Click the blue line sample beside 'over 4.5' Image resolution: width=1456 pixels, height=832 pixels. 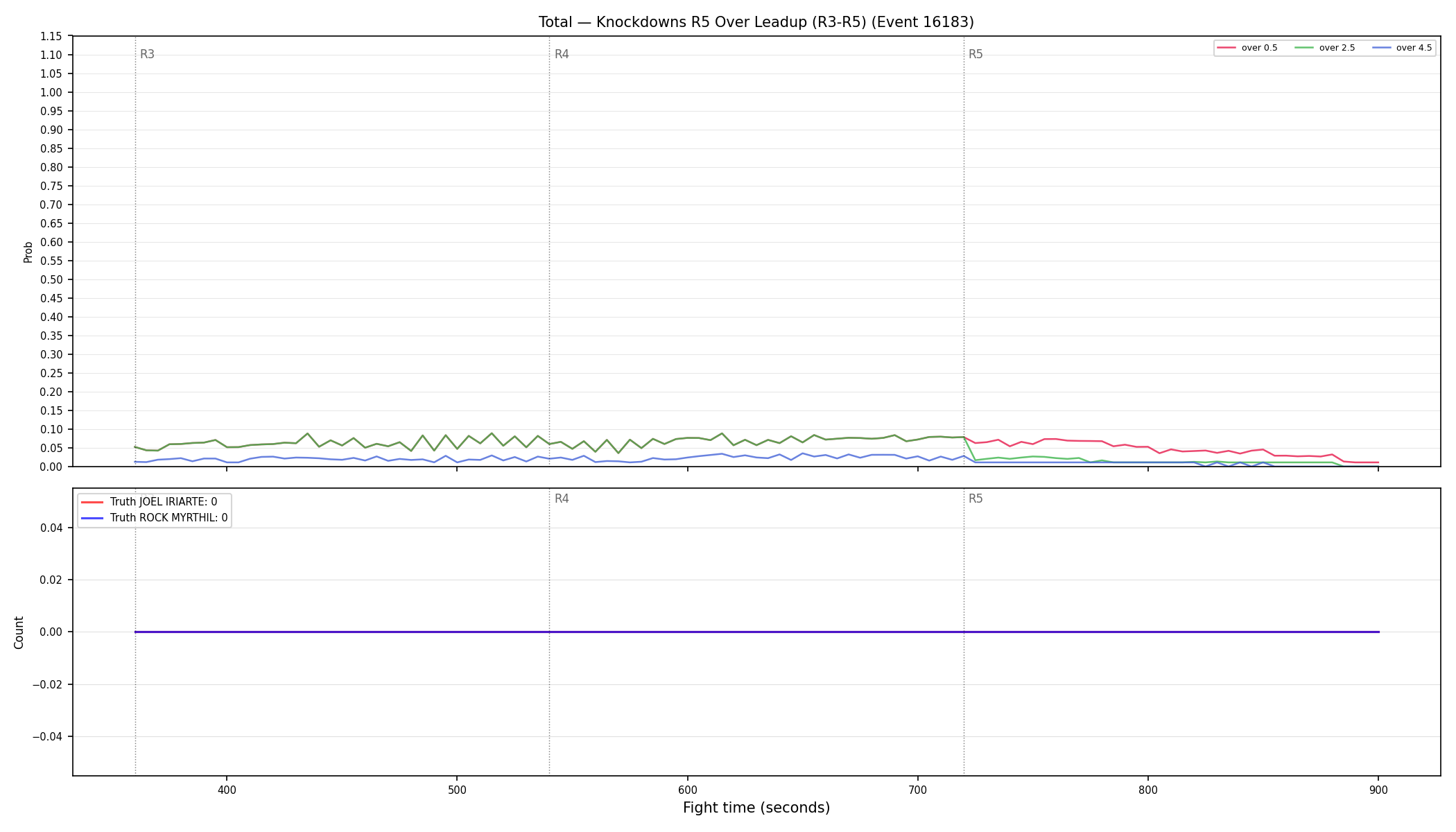point(1381,48)
